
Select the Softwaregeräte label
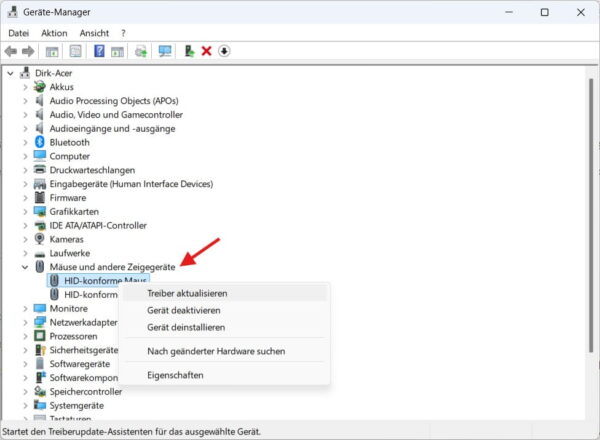point(80,364)
